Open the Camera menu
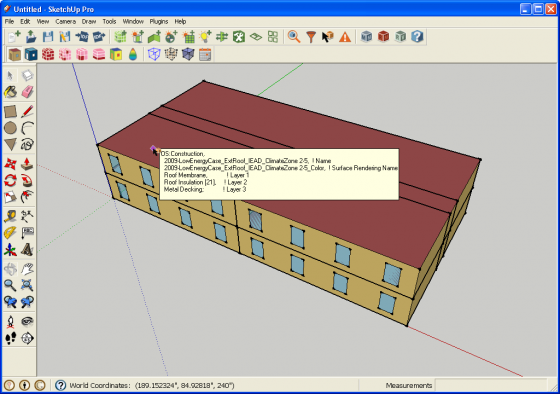This screenshot has width=560, height=394. pos(65,21)
